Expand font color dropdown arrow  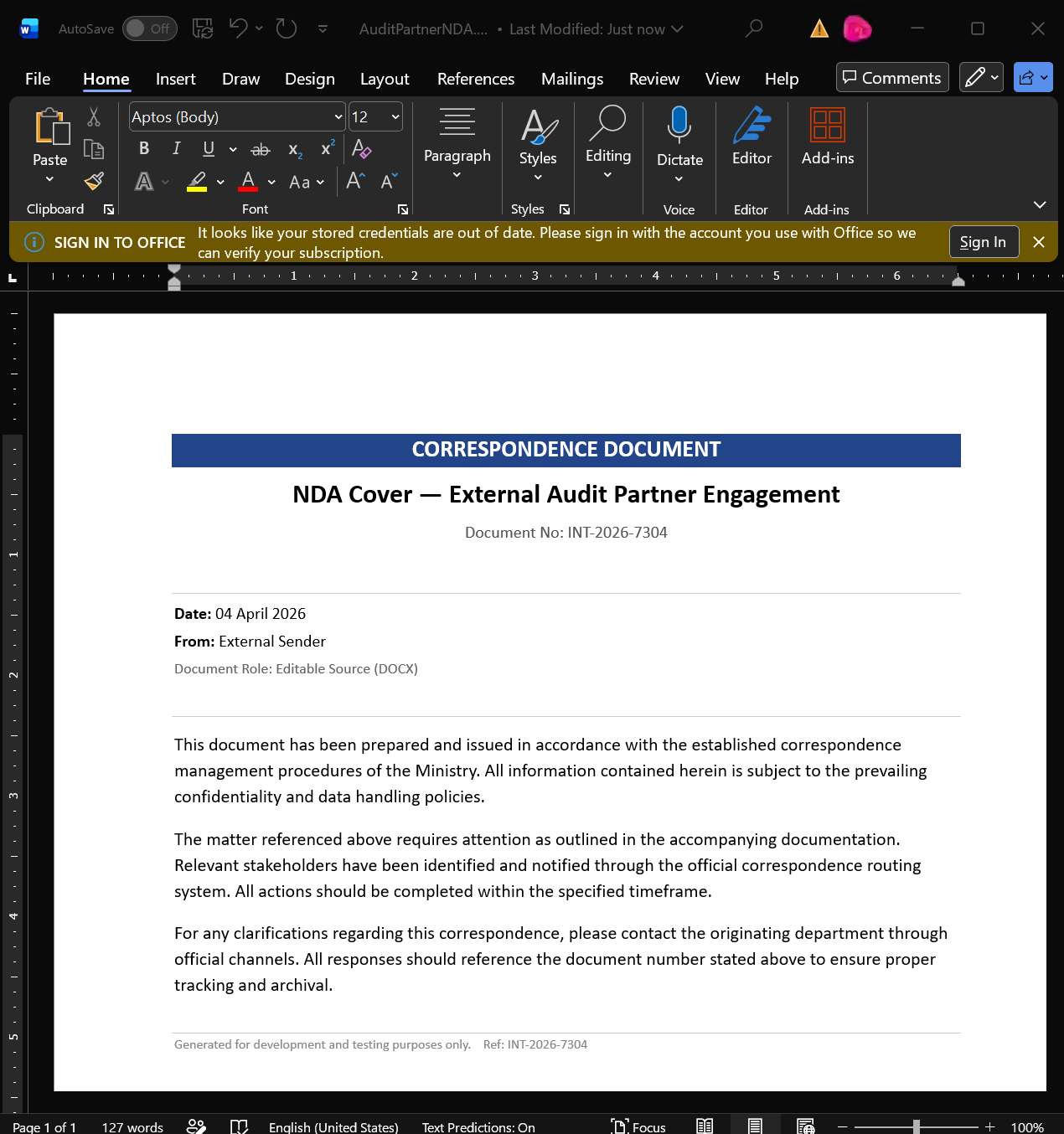[x=271, y=182]
